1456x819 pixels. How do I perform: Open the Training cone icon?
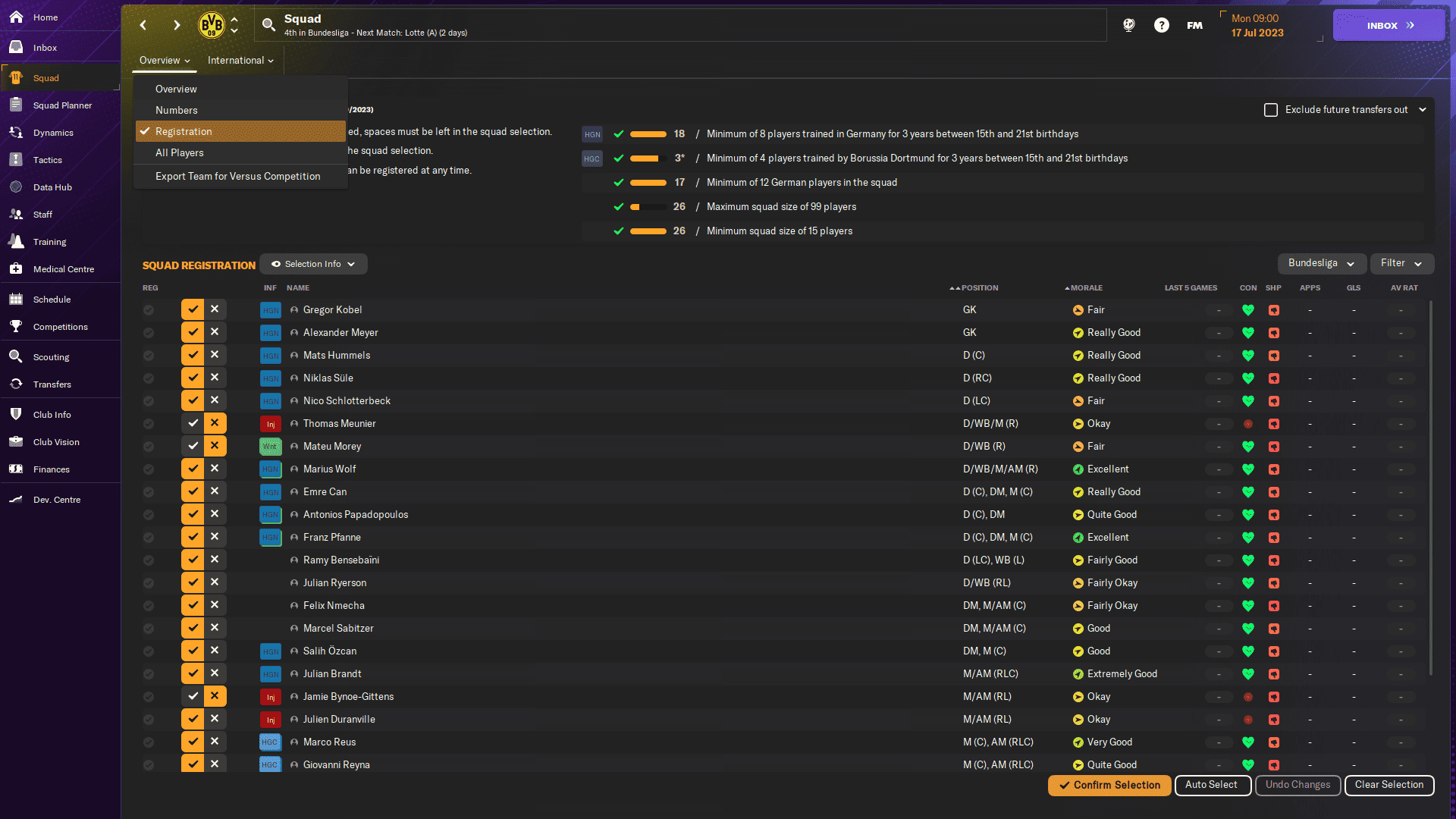point(16,241)
